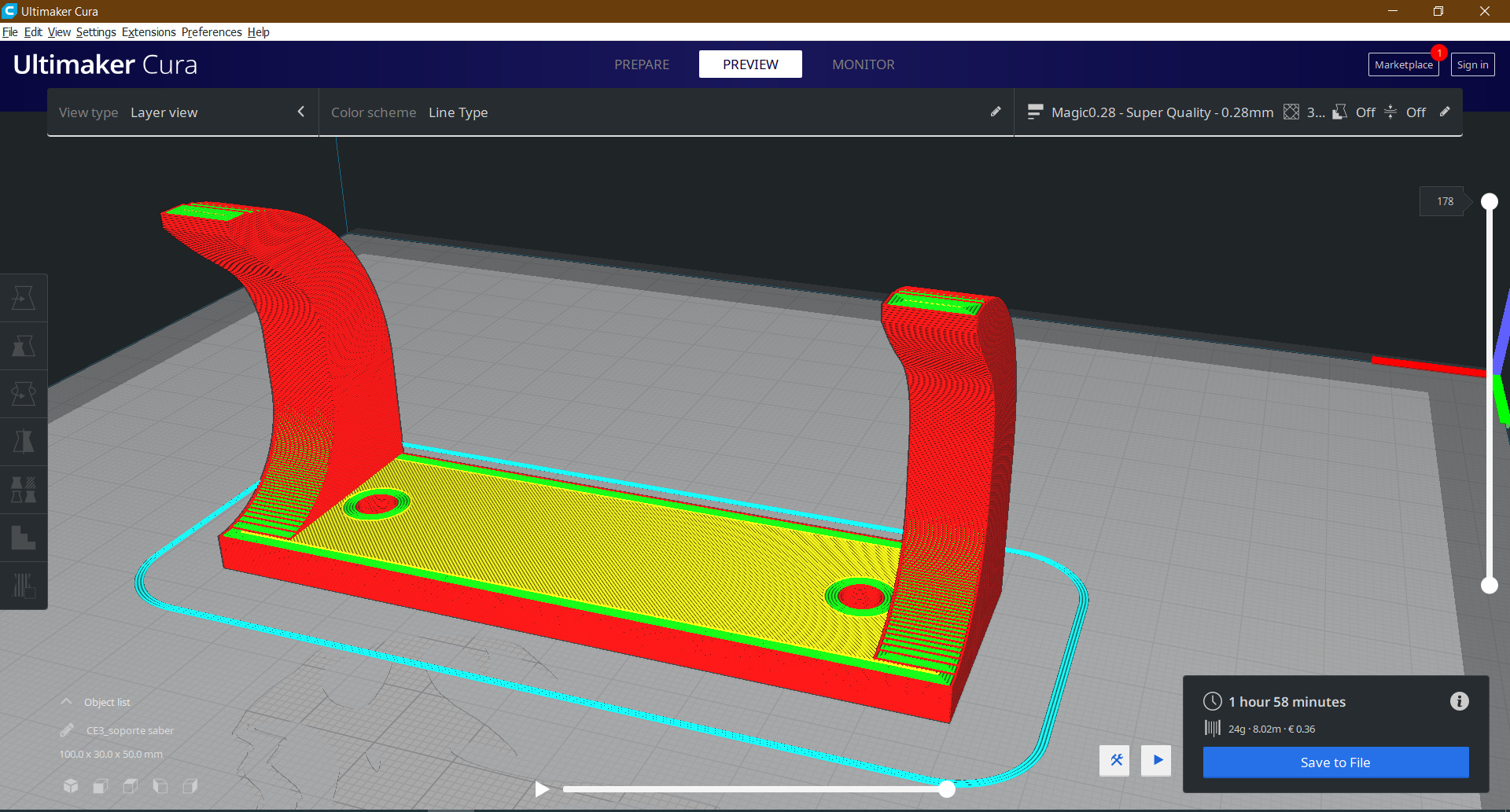Switch to 3D perspective view cube icon
This screenshot has width=1510, height=812.
pyautogui.click(x=71, y=785)
